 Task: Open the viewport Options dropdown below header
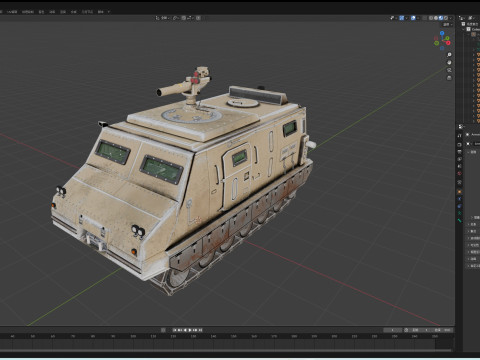pyautogui.click(x=447, y=25)
